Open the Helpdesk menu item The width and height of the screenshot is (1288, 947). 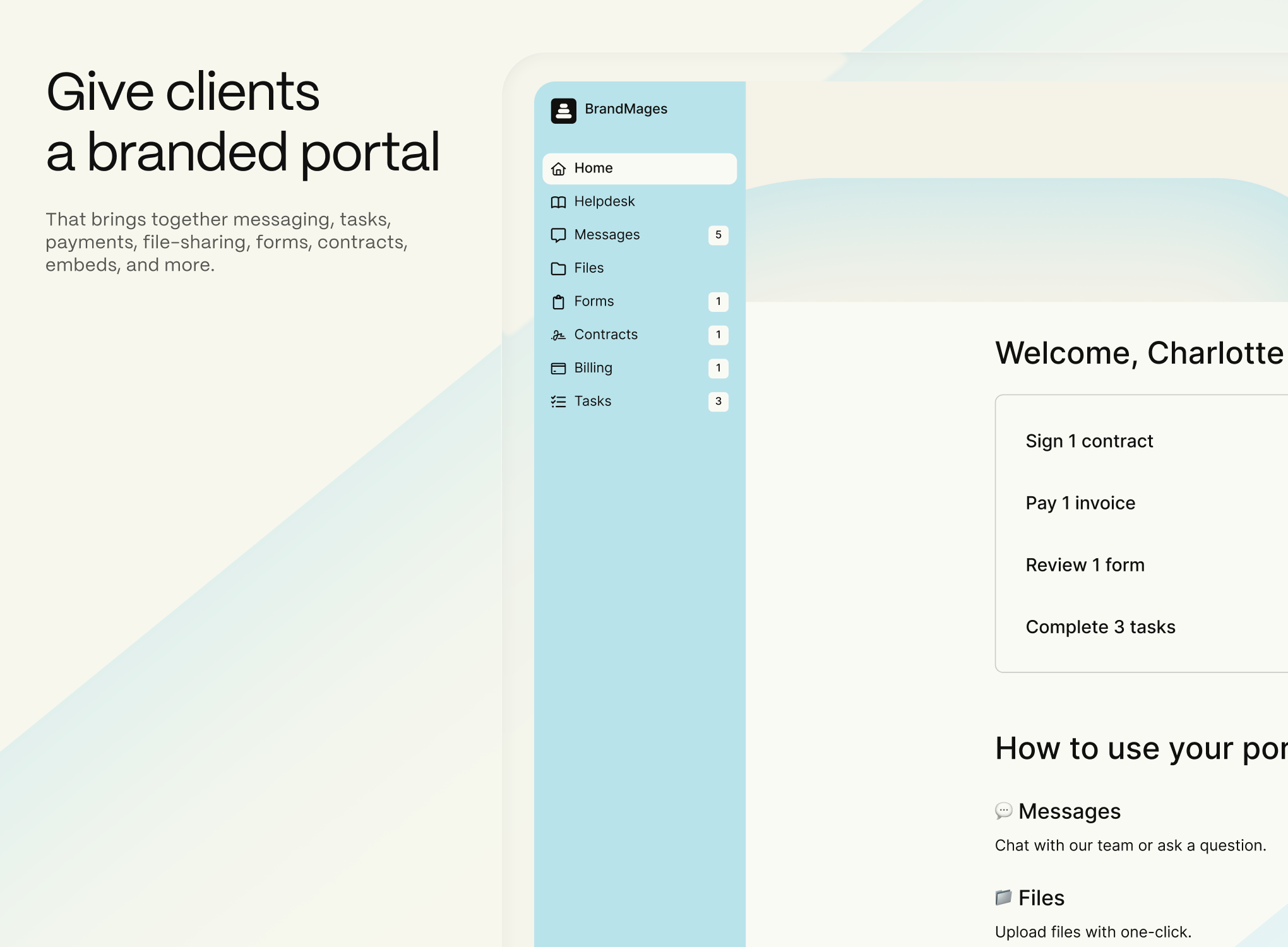tap(604, 201)
